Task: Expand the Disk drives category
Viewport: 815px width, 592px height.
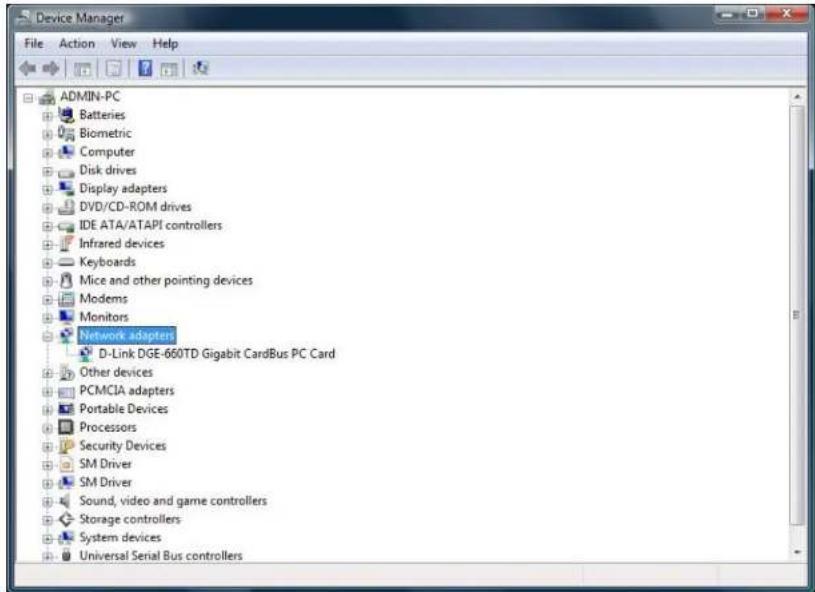Action: [x=47, y=171]
